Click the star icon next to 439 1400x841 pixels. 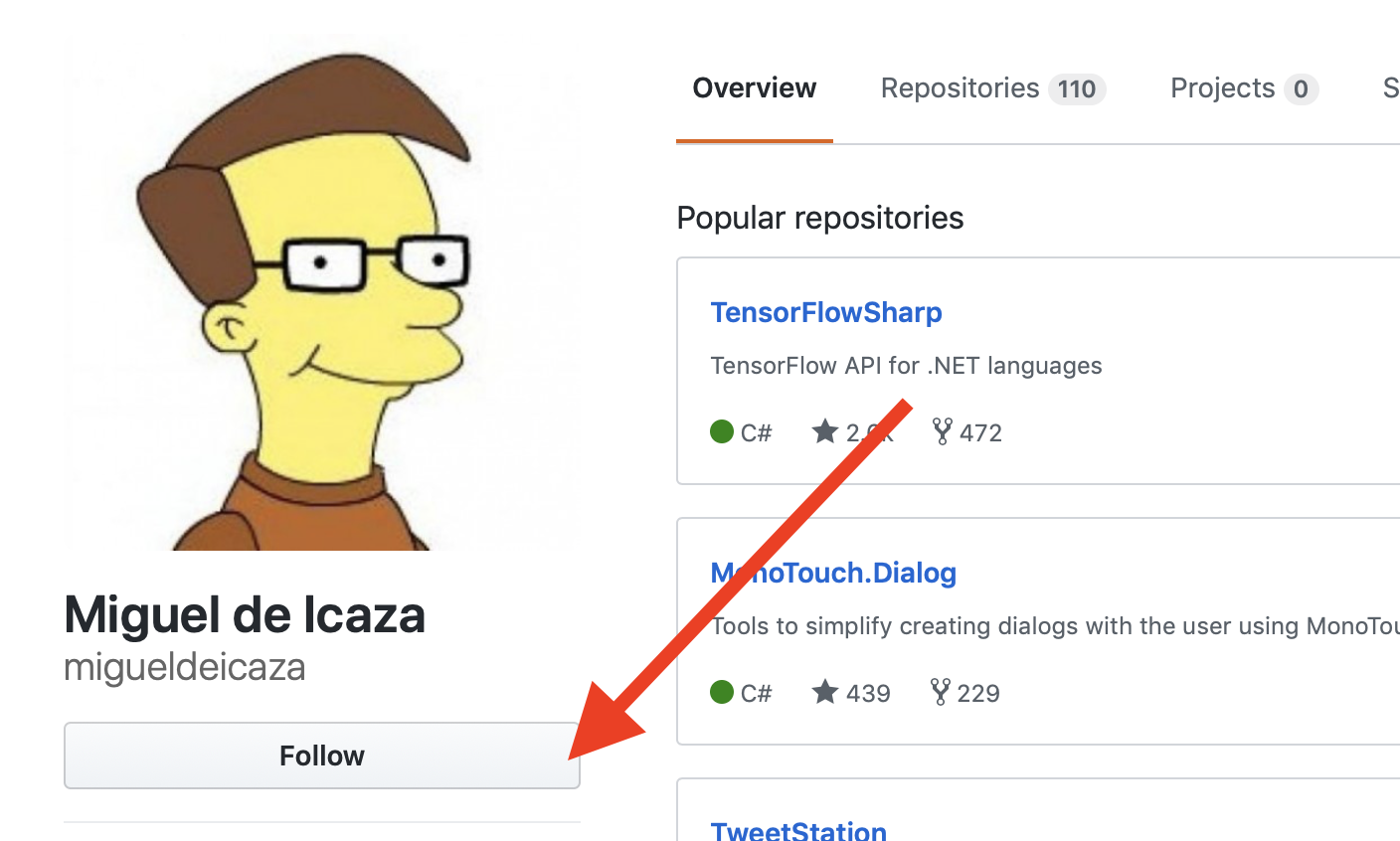(825, 692)
